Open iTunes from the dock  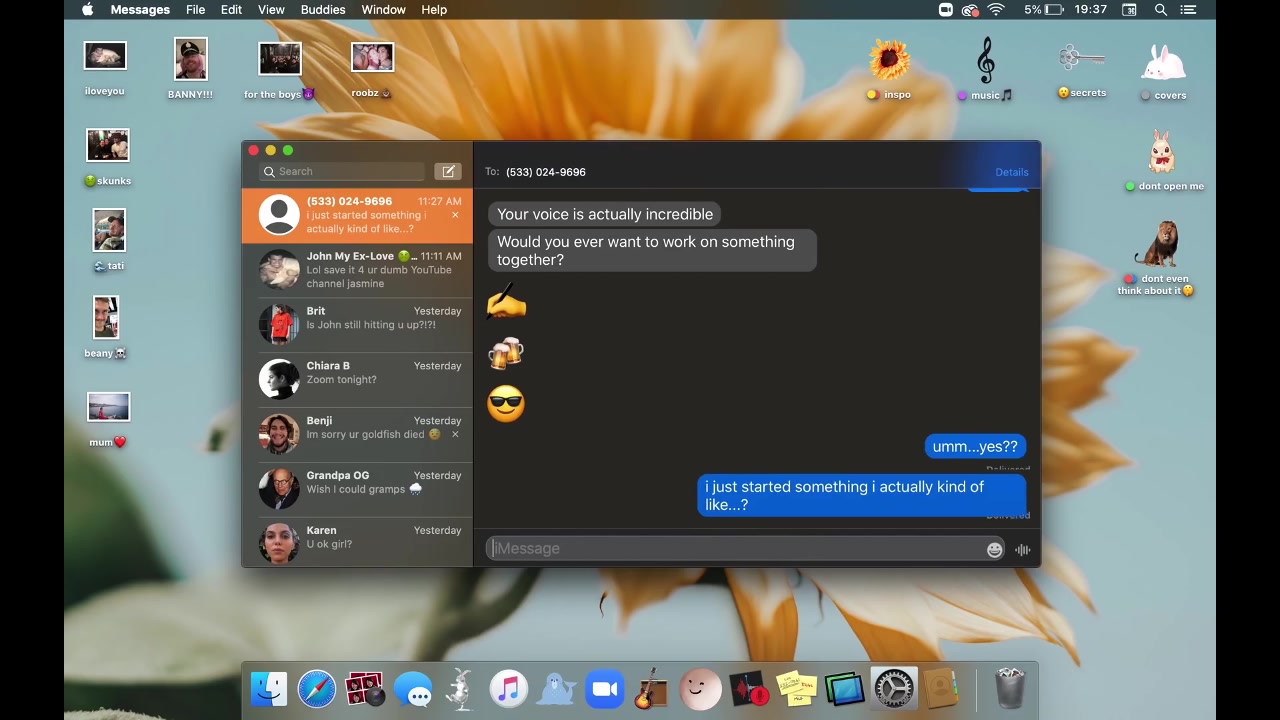(508, 689)
